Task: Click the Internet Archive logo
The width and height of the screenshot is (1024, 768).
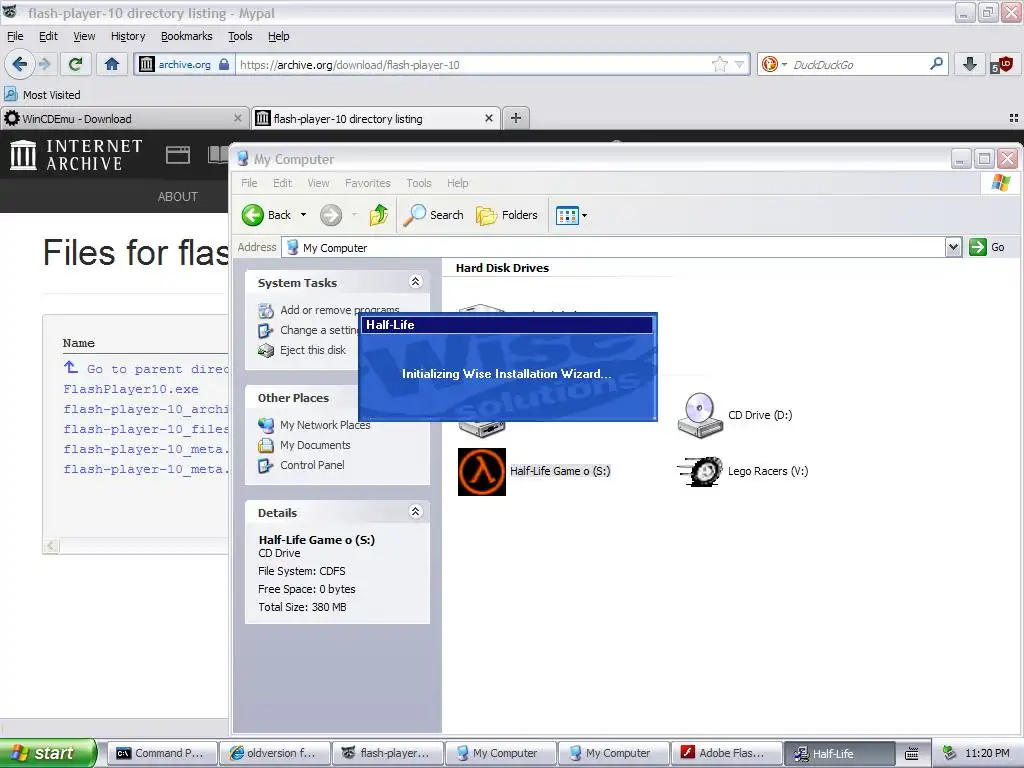Action: tap(76, 155)
